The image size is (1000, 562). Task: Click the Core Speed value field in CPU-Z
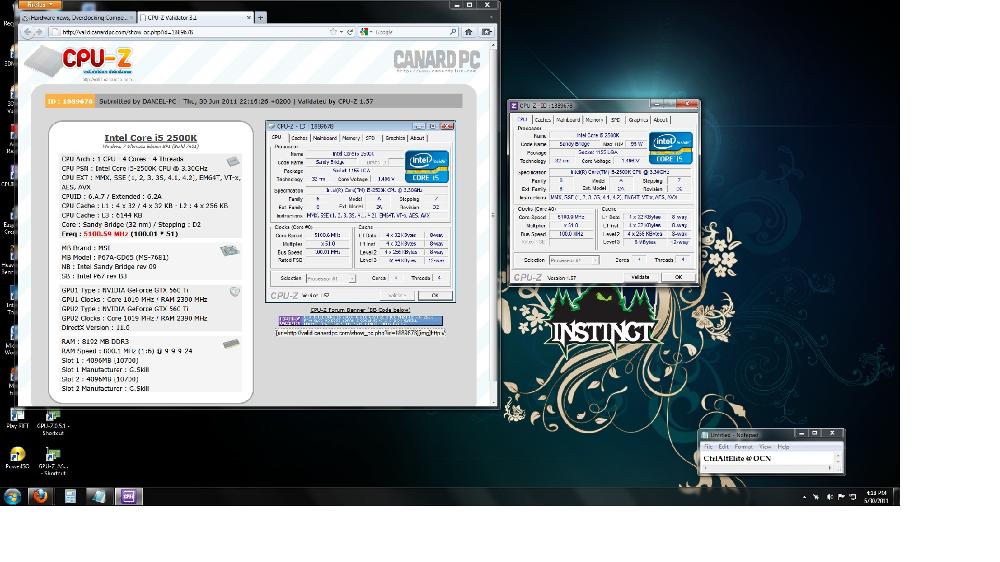tap(571, 217)
